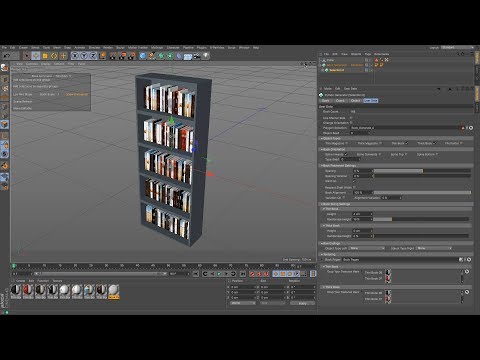This screenshot has width=480, height=360.
Task: Open the Render menu
Action: (108, 48)
